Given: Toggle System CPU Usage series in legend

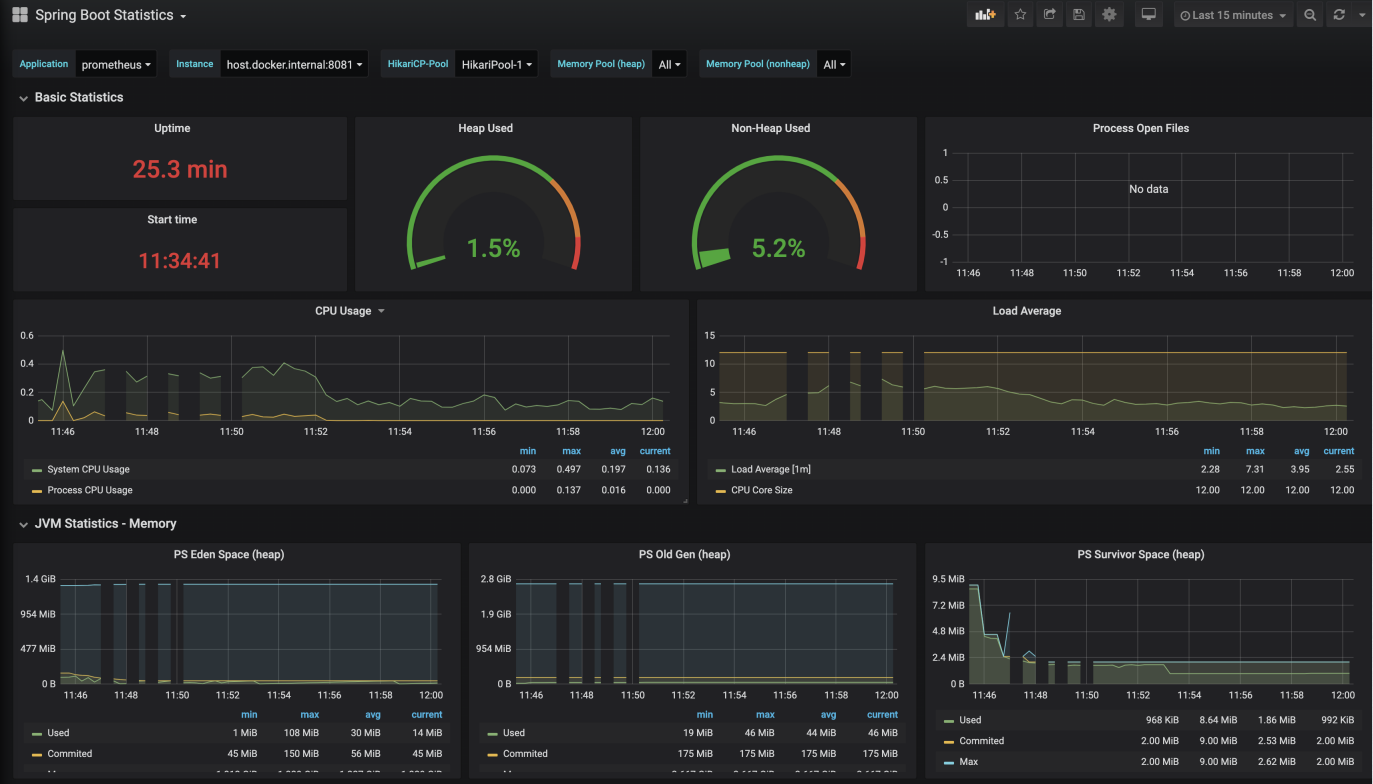Looking at the screenshot, I should [88, 469].
